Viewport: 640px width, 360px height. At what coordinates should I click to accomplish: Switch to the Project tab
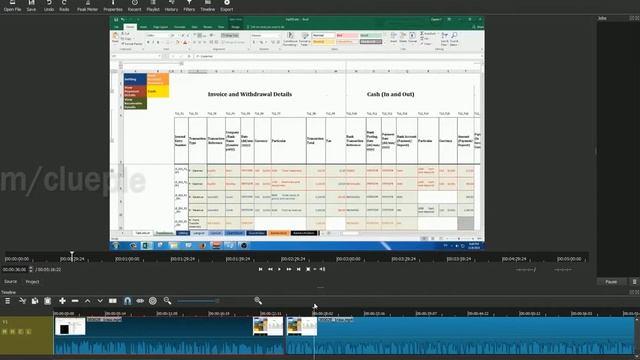[x=32, y=282]
